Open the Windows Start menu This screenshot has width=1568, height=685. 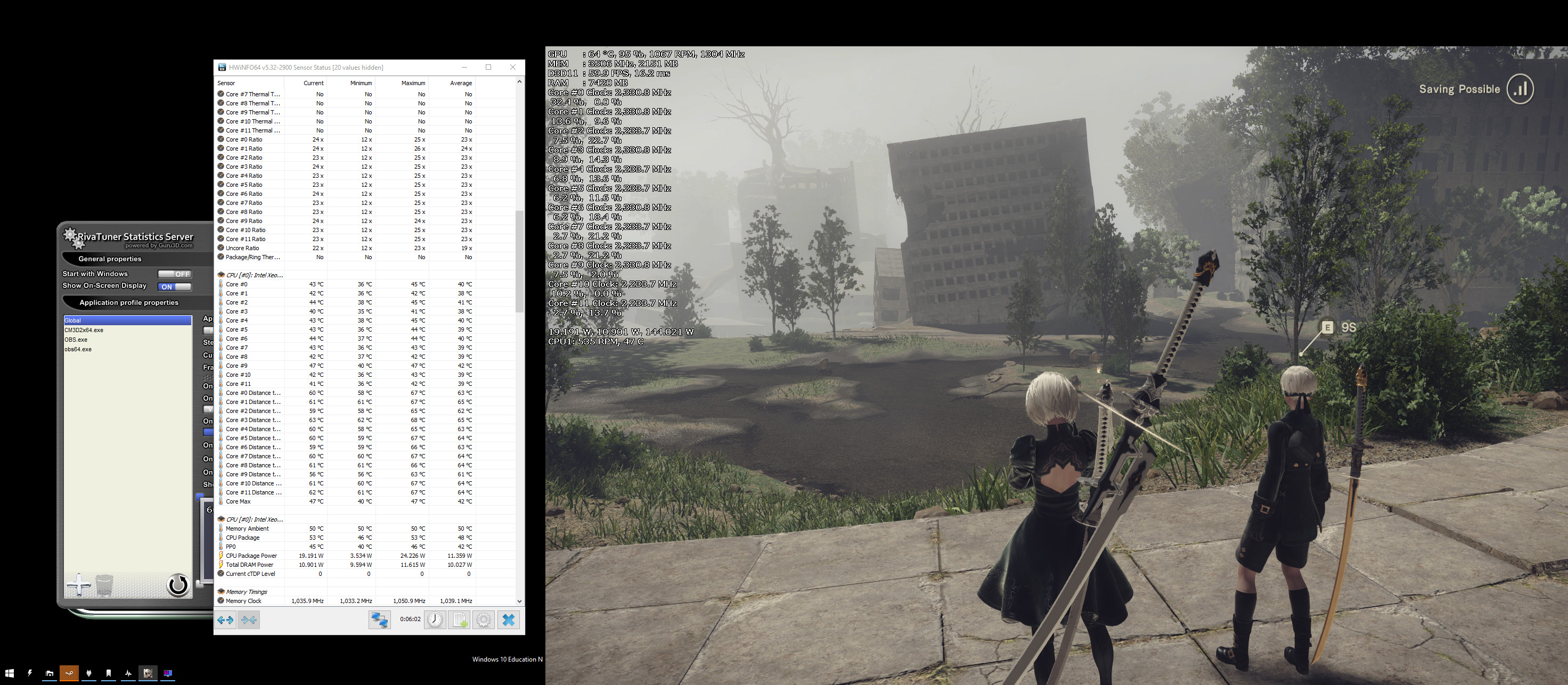(10, 673)
